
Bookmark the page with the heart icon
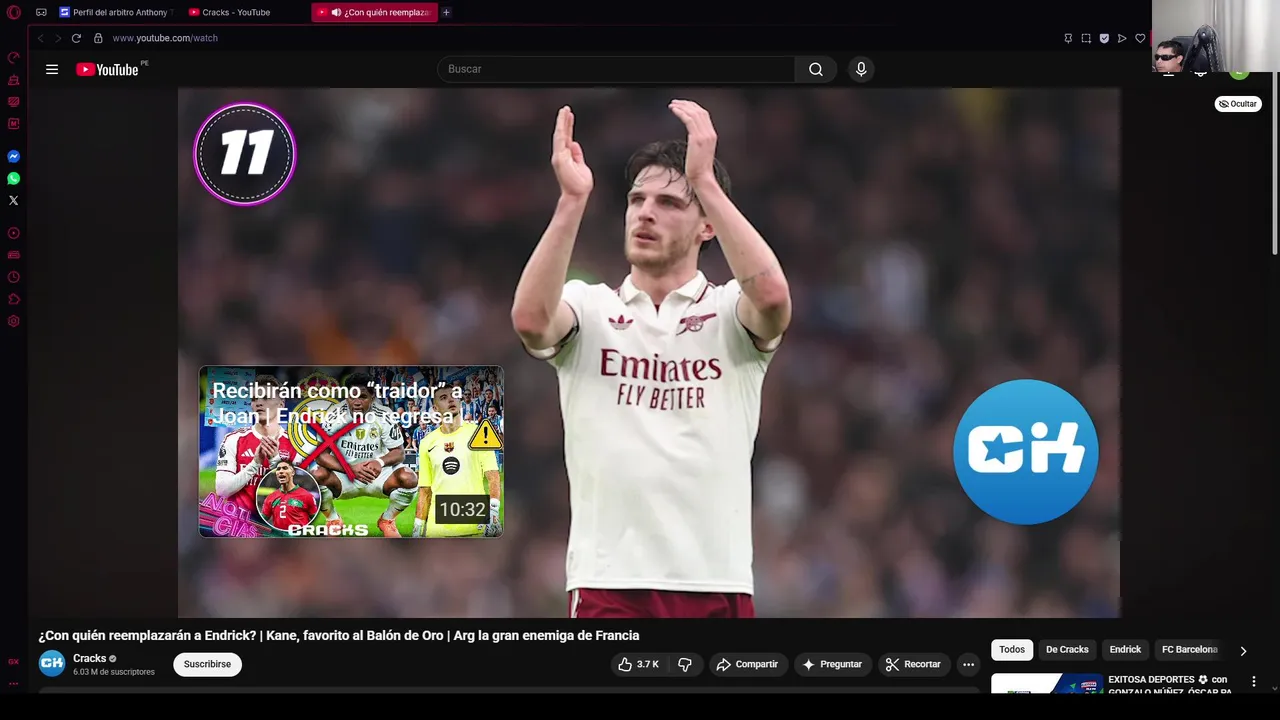point(1140,38)
